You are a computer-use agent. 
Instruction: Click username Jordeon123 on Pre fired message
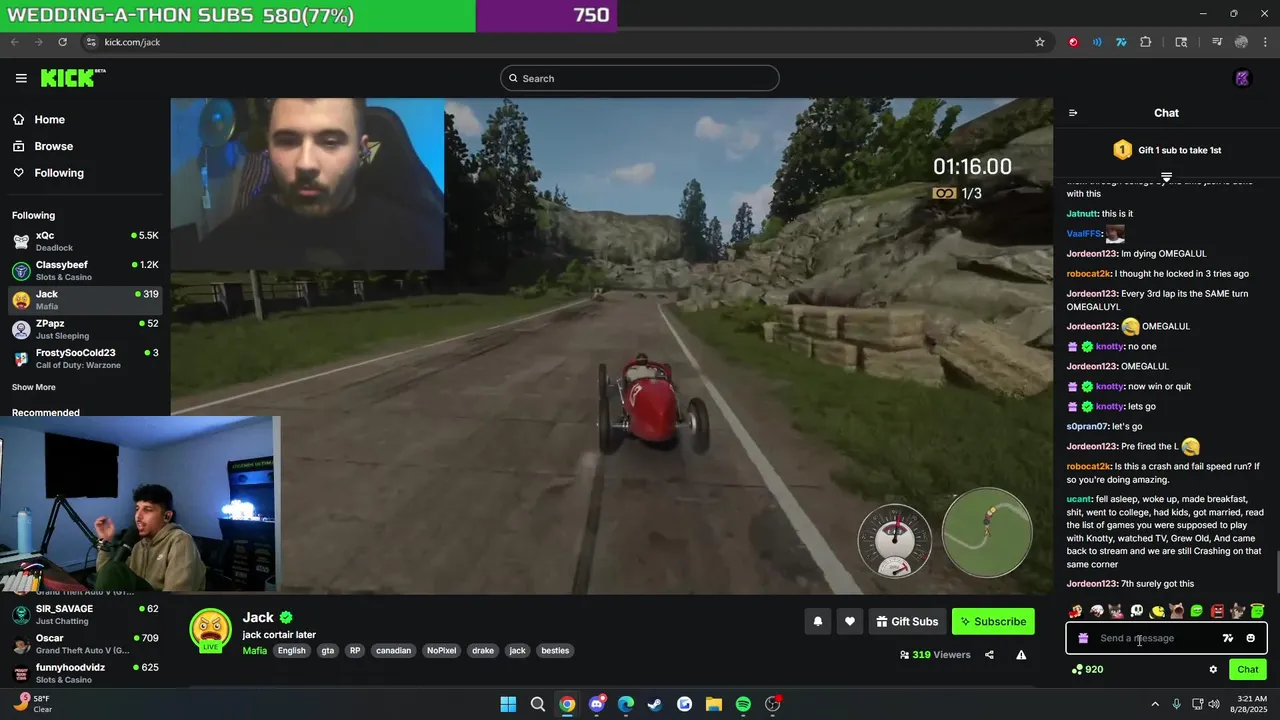point(1092,446)
